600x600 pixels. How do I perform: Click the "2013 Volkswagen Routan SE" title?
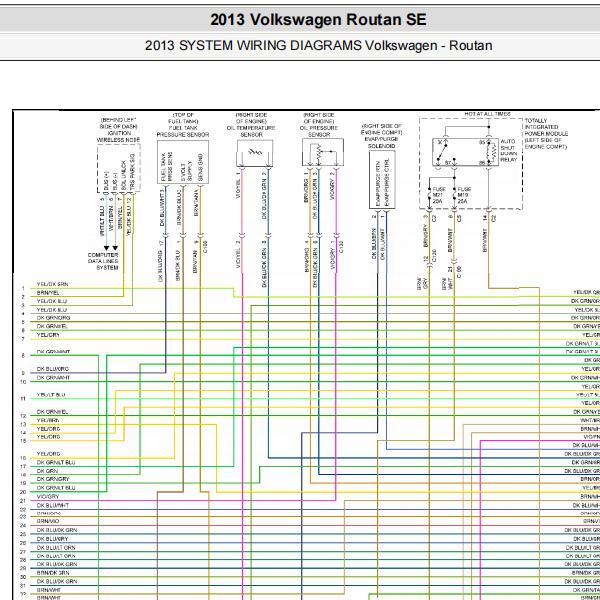[x=318, y=20]
